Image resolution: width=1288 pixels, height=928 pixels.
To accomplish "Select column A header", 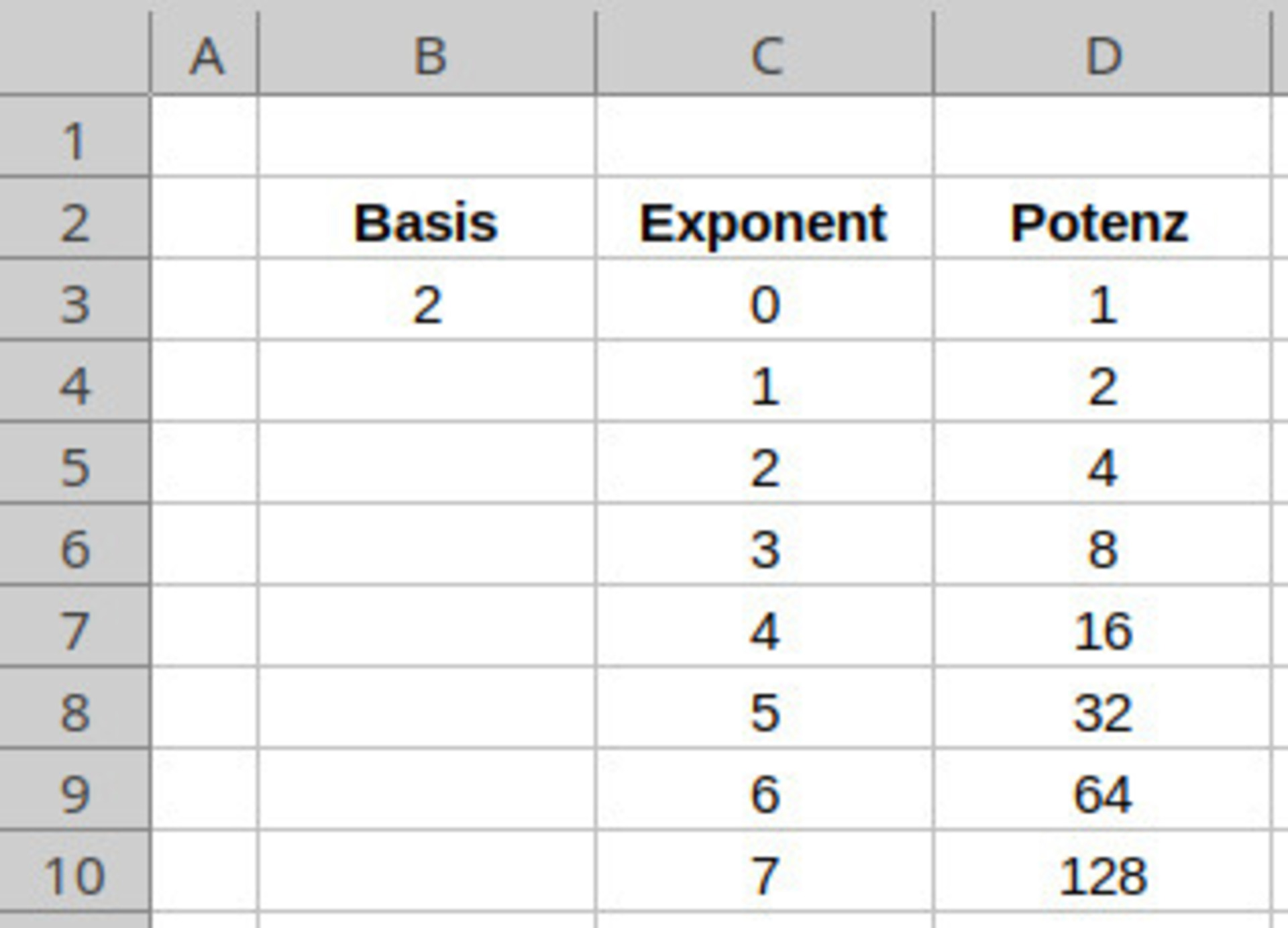I will (x=205, y=55).
